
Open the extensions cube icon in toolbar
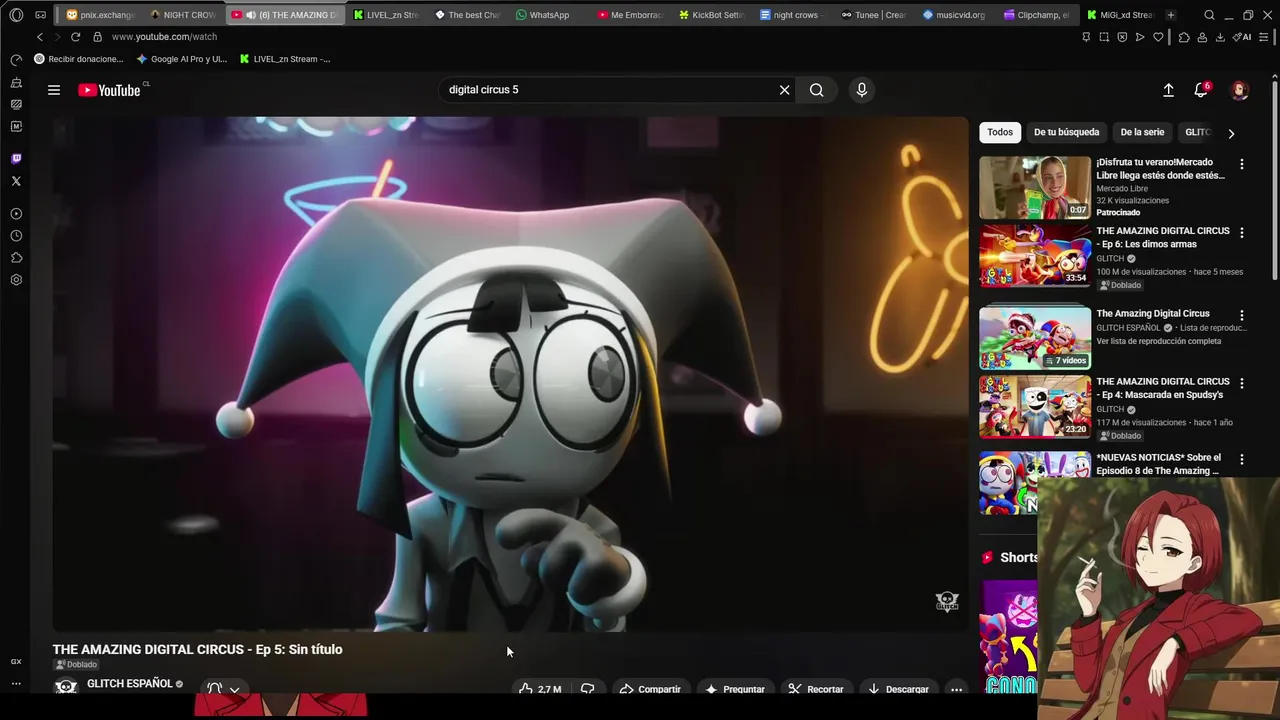1184,37
